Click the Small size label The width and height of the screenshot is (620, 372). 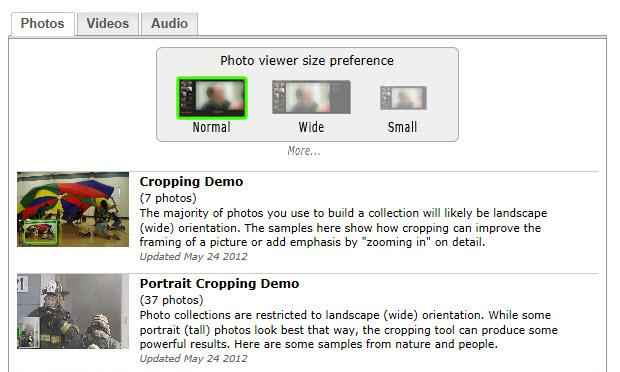(x=402, y=127)
